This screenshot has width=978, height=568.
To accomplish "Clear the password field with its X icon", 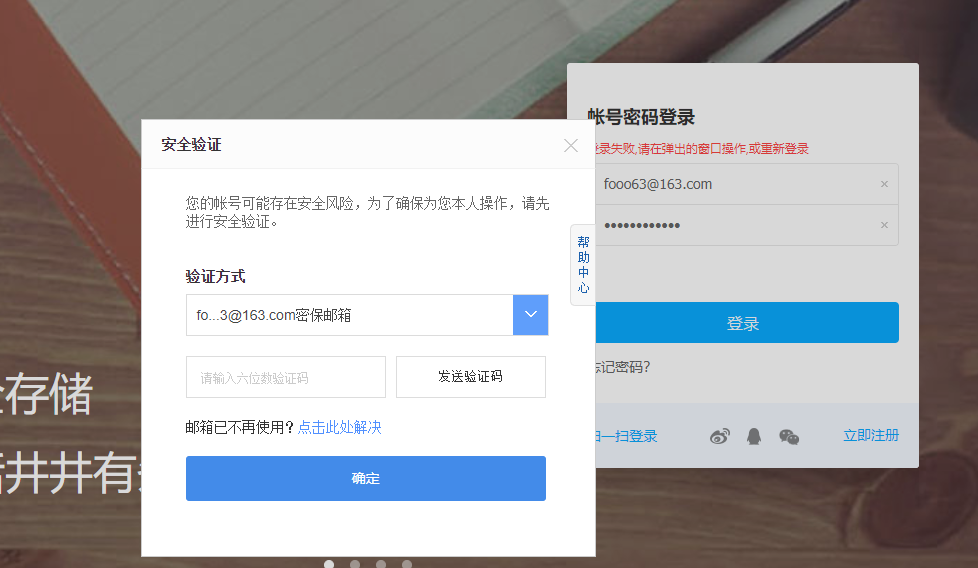I will 884,225.
